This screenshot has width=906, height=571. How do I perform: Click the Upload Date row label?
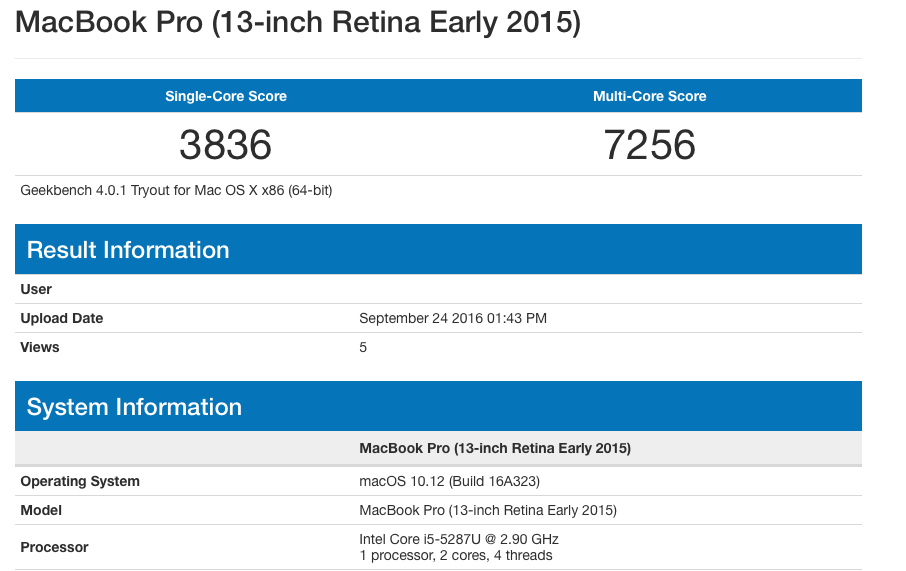click(61, 318)
